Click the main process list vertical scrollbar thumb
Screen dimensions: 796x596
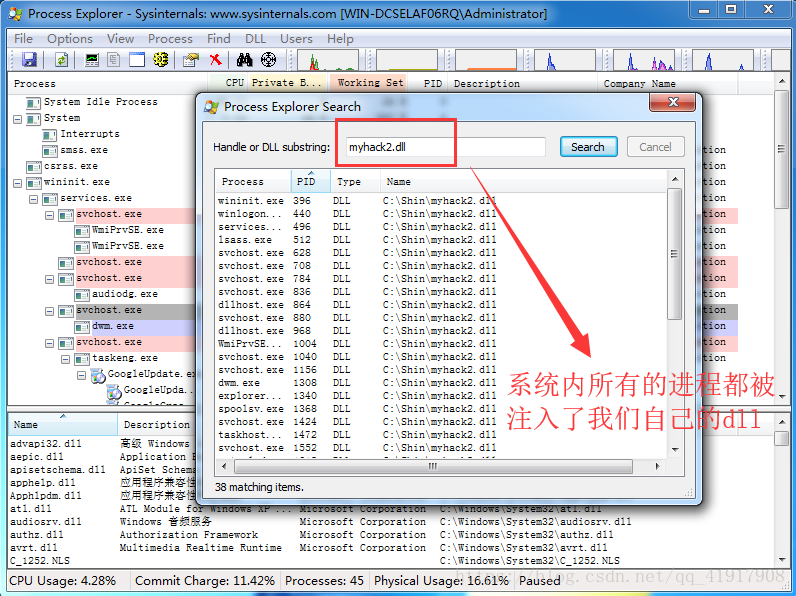coord(781,149)
